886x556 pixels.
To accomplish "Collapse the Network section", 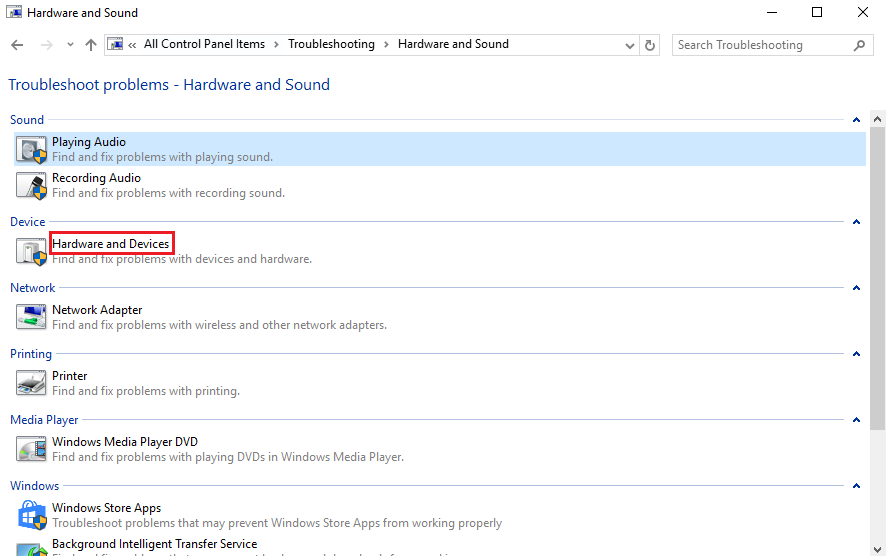I will pos(857,288).
